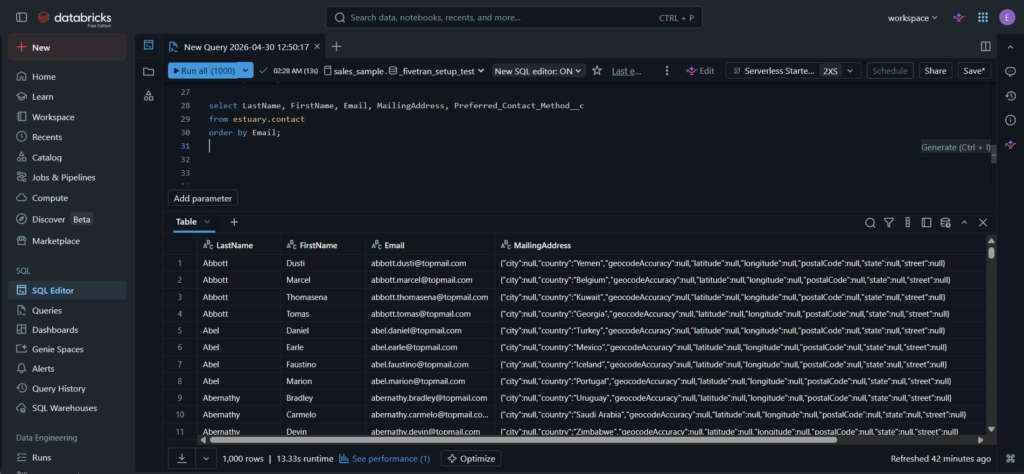Click the Add parameter button
Screen dimensions: 1024x474
pyautogui.click(x=203, y=198)
